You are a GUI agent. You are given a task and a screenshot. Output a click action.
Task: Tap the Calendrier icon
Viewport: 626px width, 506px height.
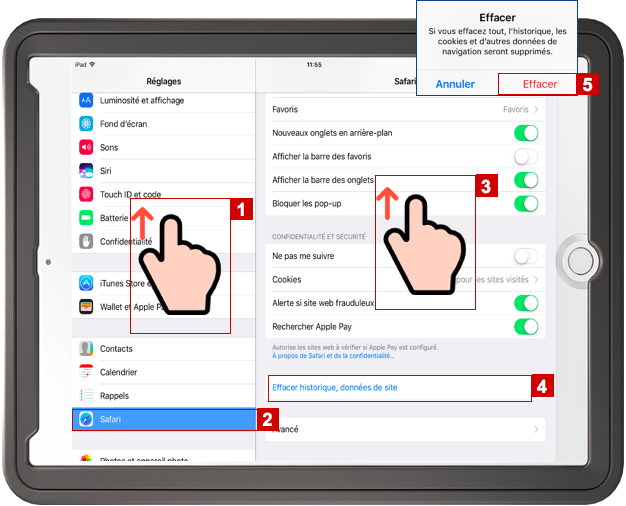86,372
